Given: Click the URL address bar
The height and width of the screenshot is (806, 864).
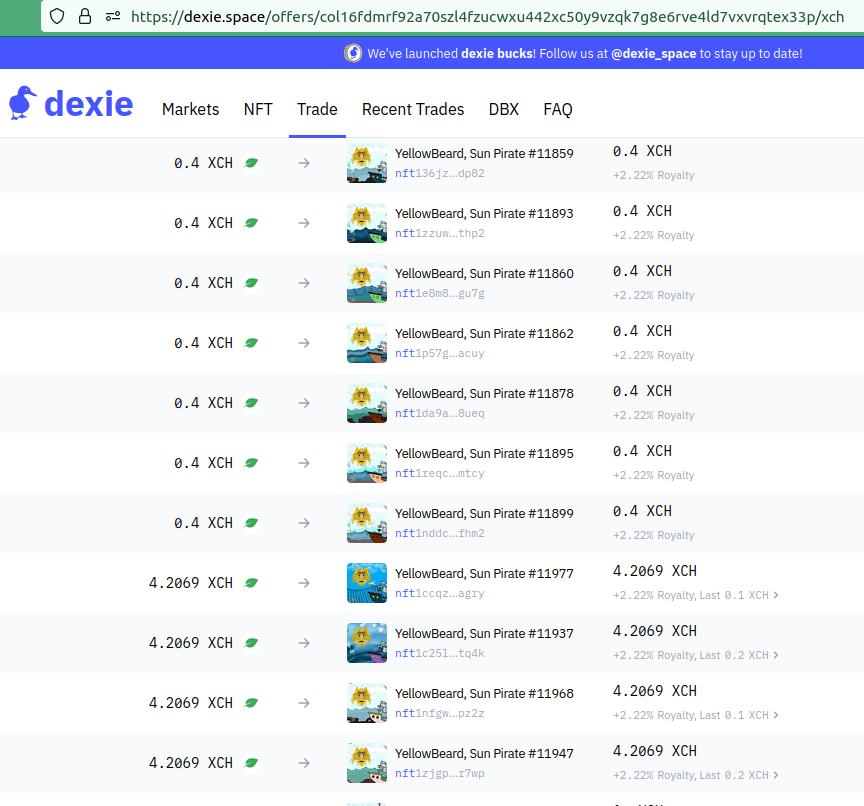Looking at the screenshot, I should [x=487, y=17].
